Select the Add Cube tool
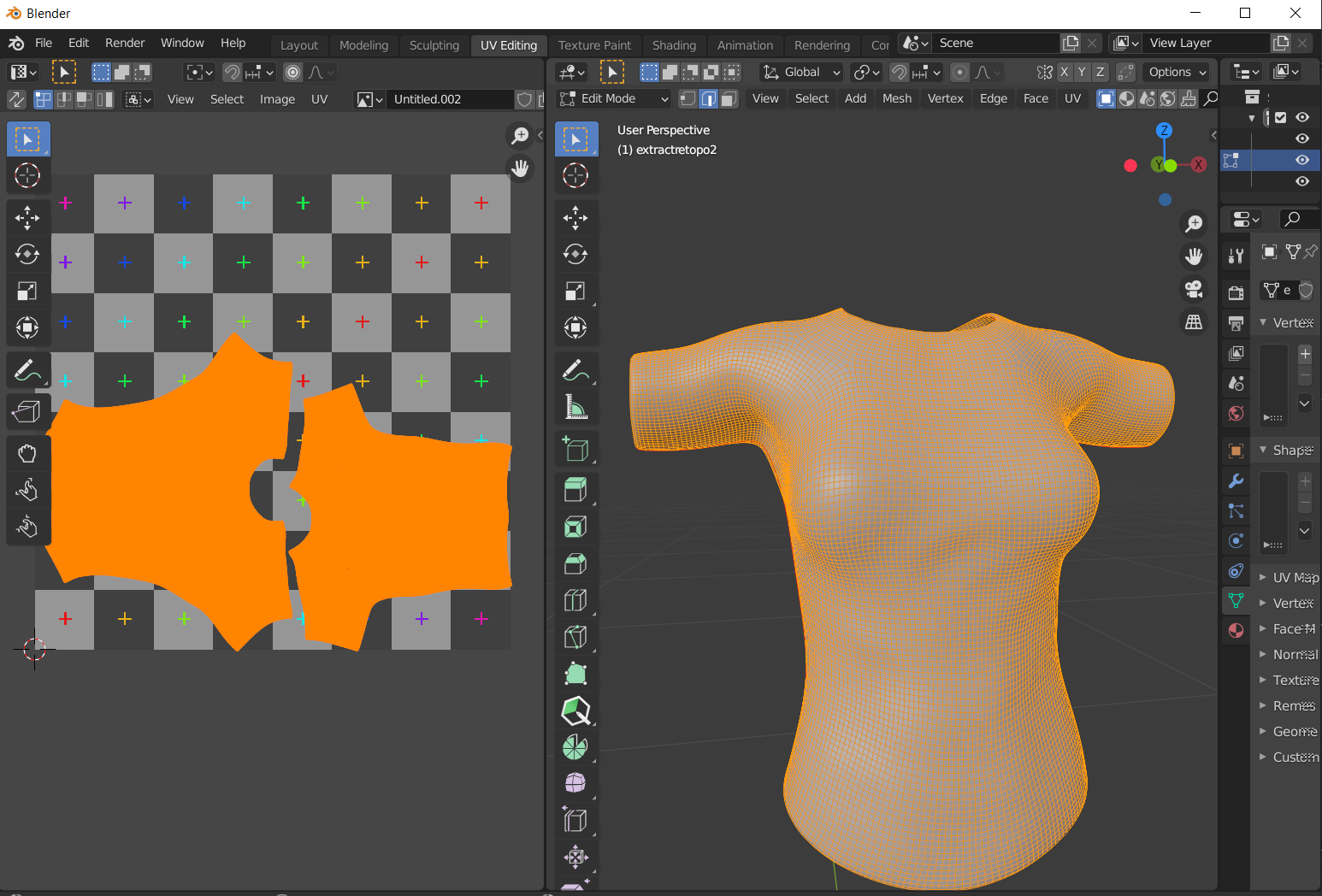Image resolution: width=1322 pixels, height=896 pixels. [x=575, y=449]
